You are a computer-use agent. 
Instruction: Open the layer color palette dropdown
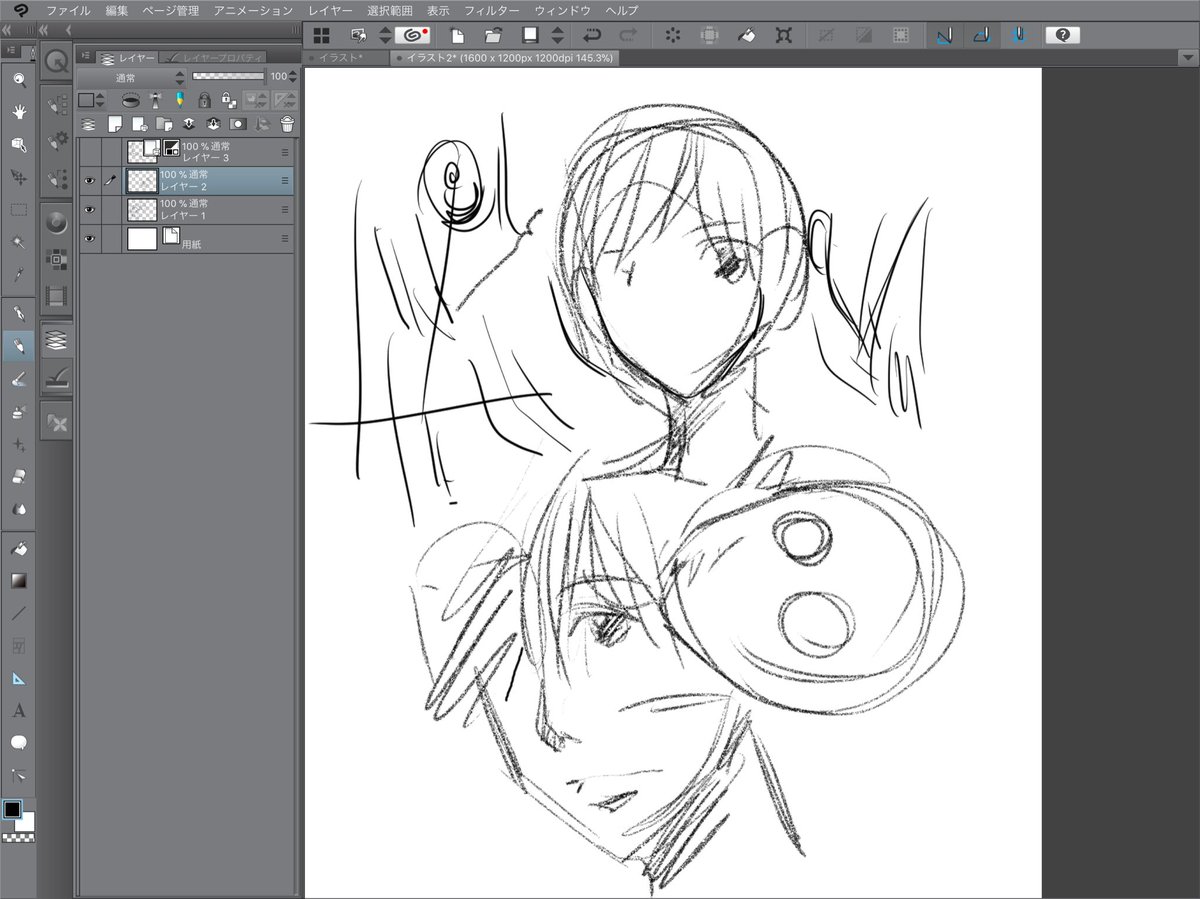tap(91, 100)
